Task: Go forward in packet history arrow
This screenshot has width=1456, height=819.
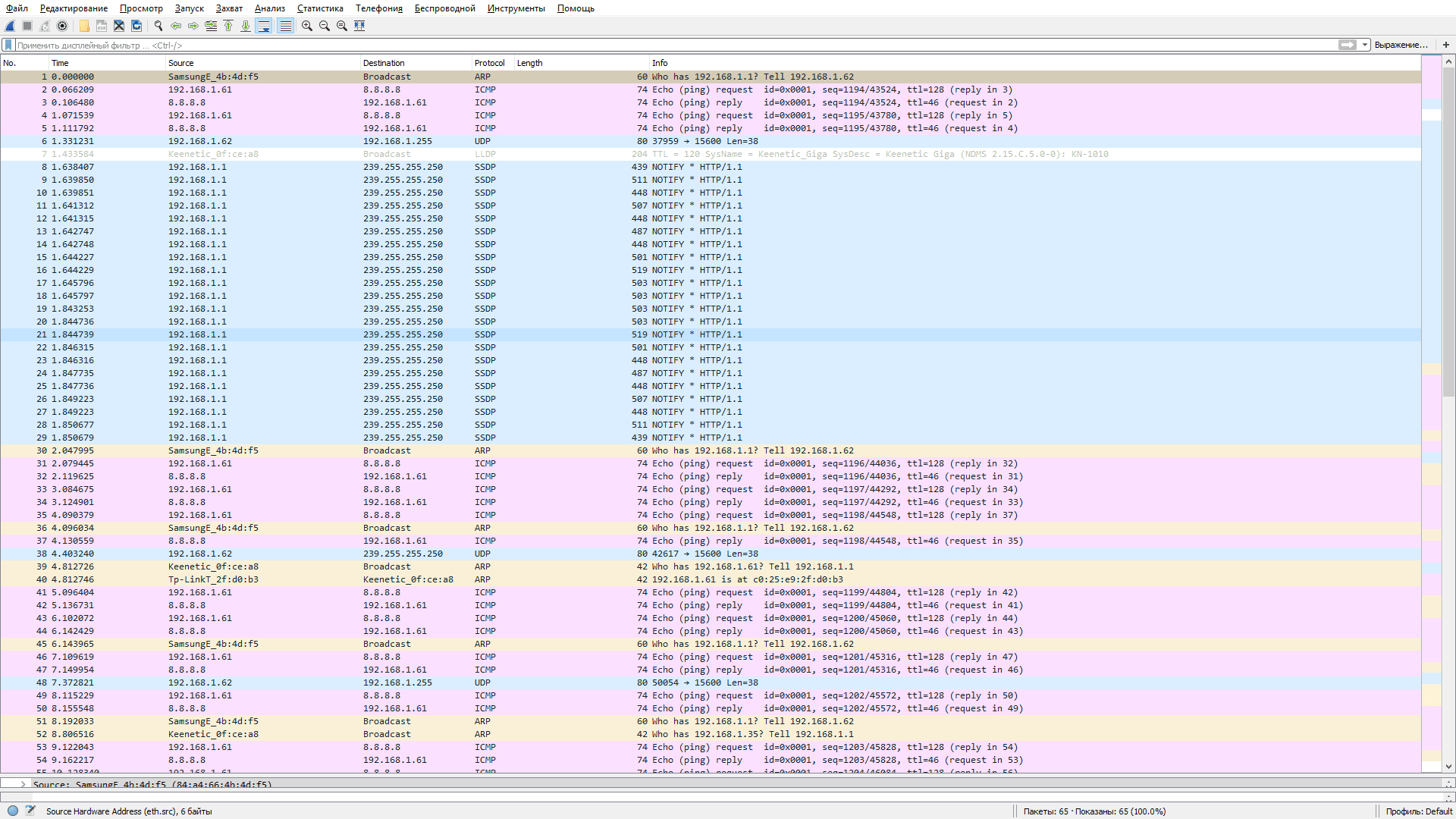Action: coord(193,26)
